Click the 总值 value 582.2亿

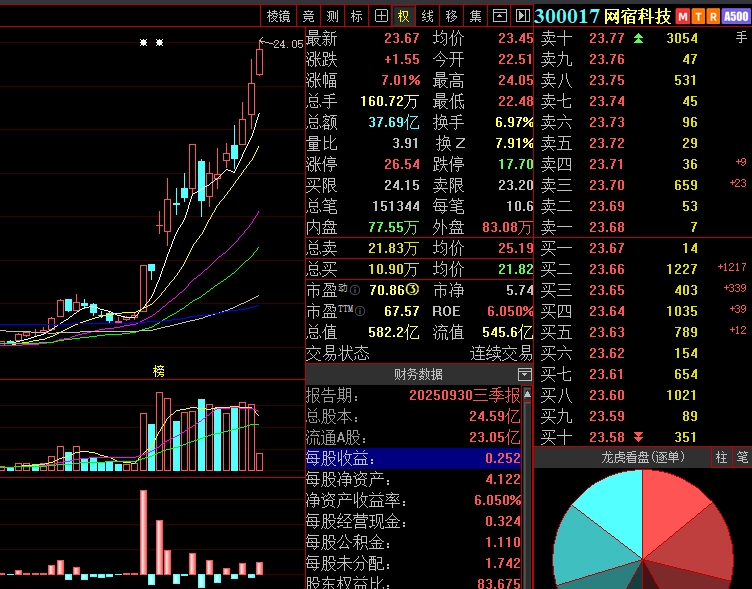pyautogui.click(x=394, y=332)
